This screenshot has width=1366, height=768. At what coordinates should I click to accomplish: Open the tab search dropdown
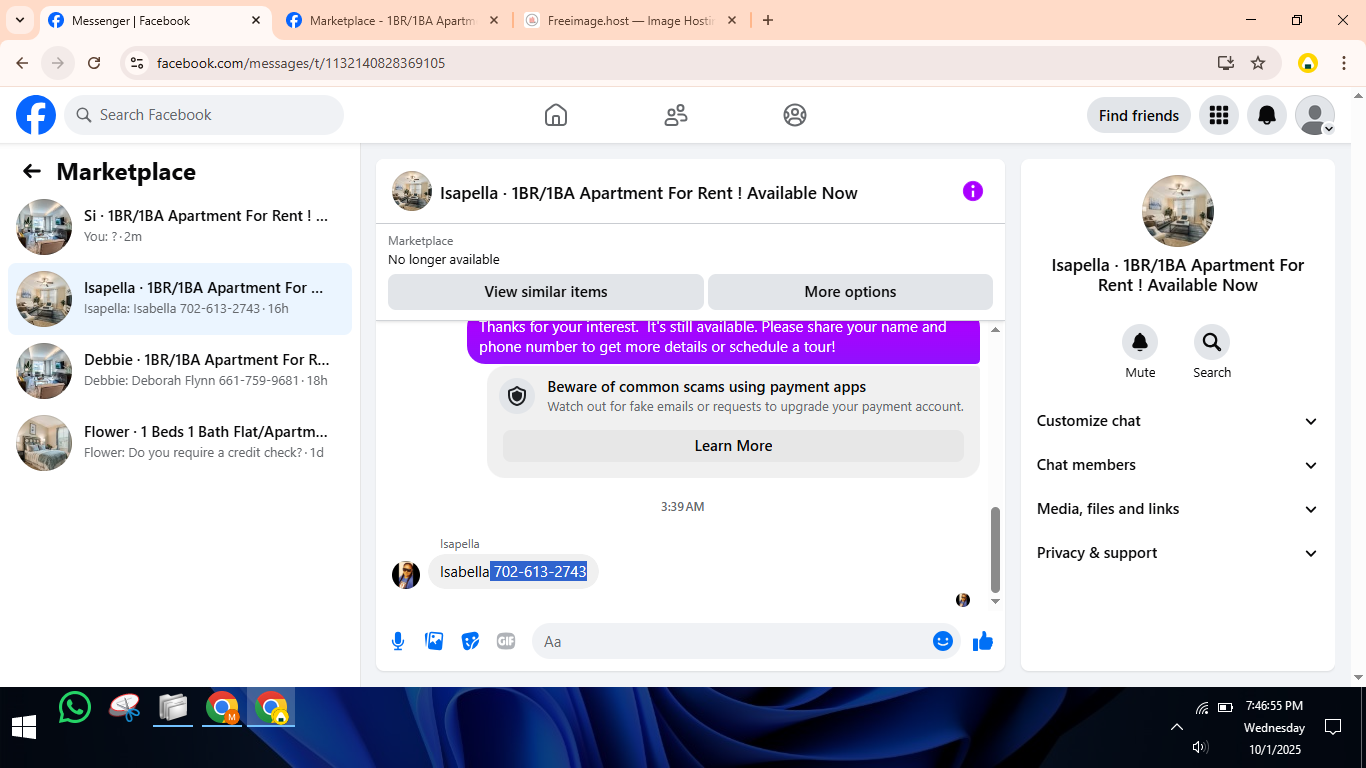(19, 20)
